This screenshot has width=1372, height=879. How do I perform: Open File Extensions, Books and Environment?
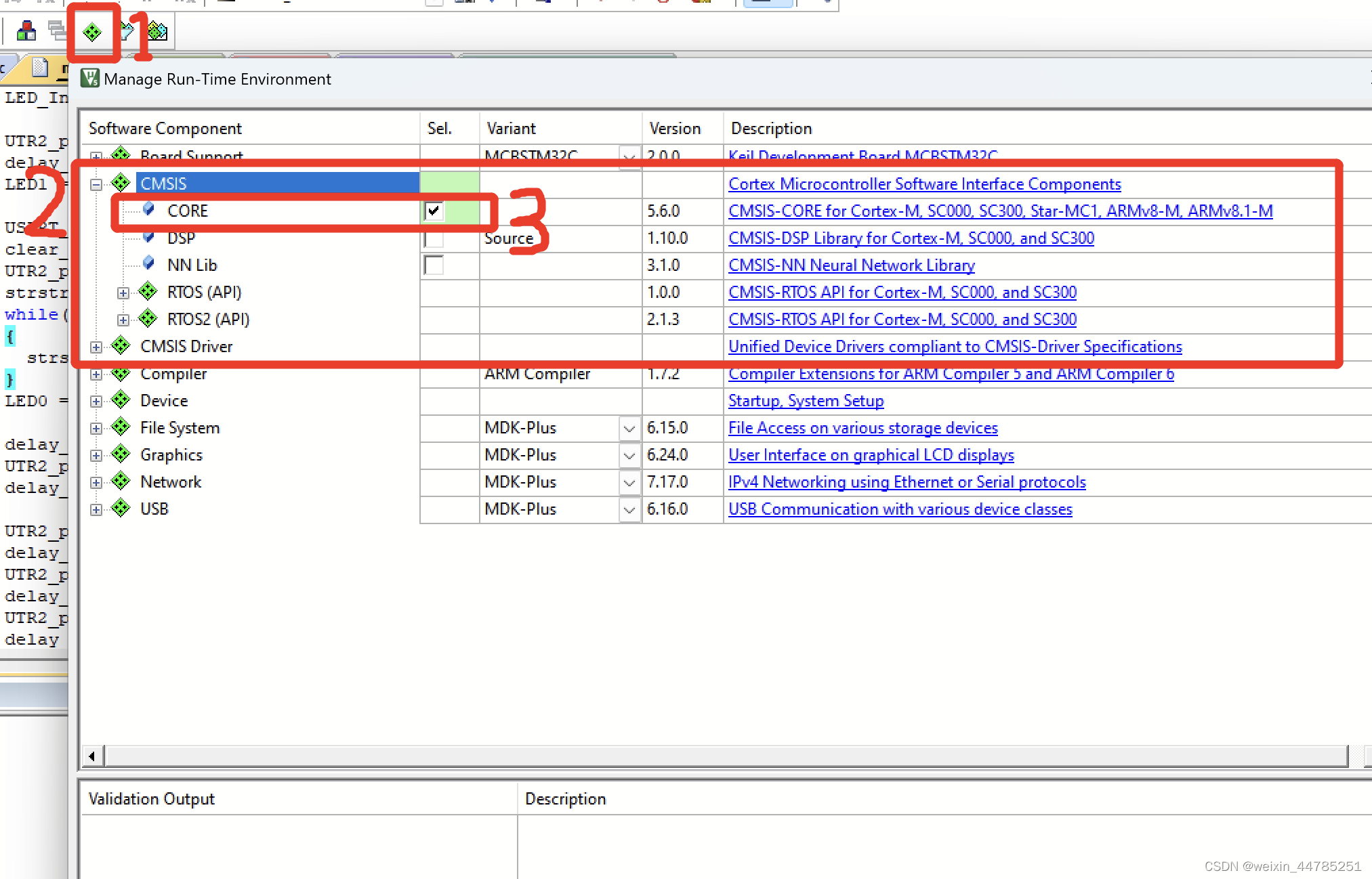26,31
